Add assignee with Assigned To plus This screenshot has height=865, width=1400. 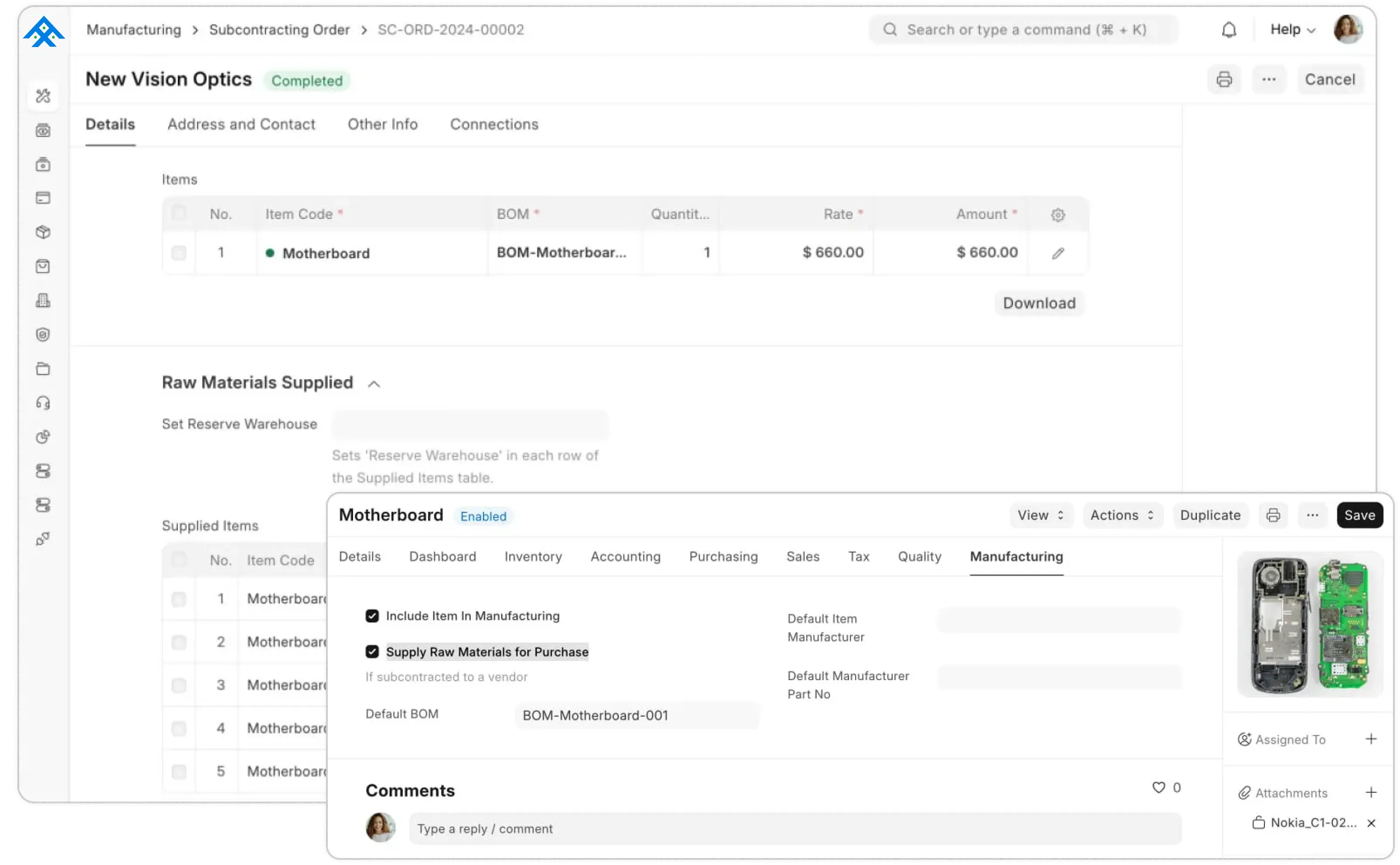[x=1371, y=739]
